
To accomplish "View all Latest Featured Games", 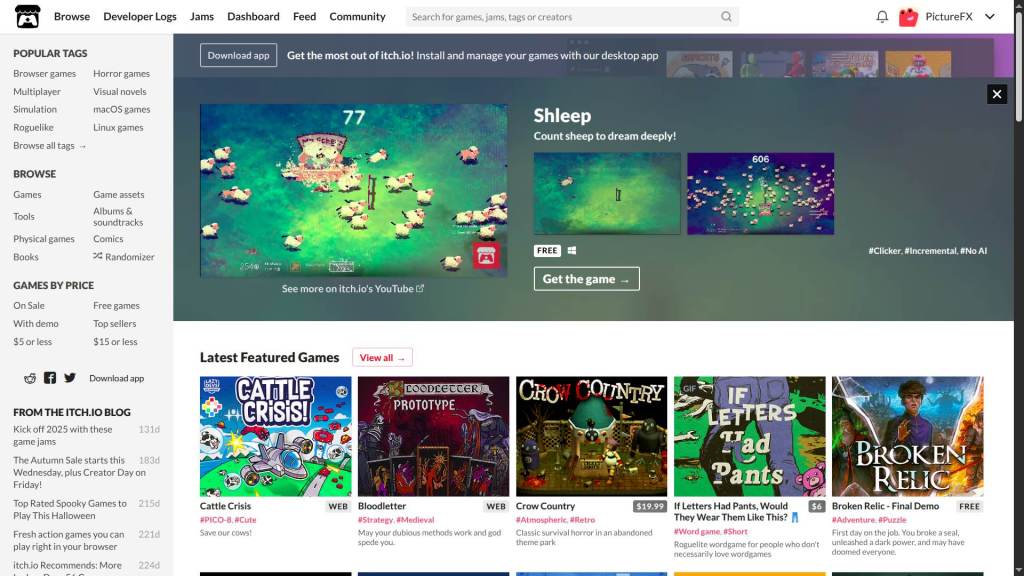I will point(382,357).
